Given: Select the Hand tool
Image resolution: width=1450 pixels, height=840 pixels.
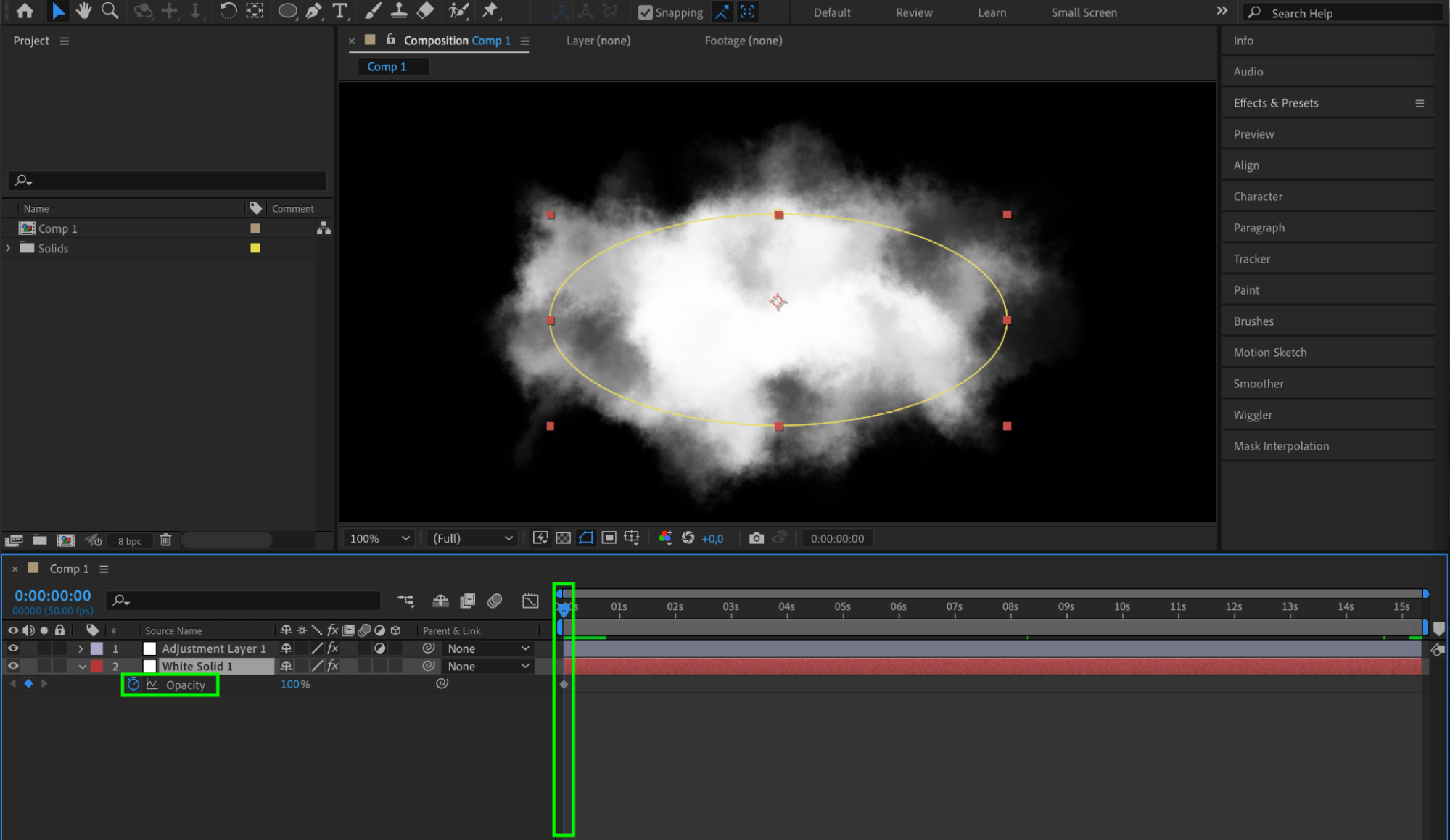Looking at the screenshot, I should pyautogui.click(x=83, y=11).
